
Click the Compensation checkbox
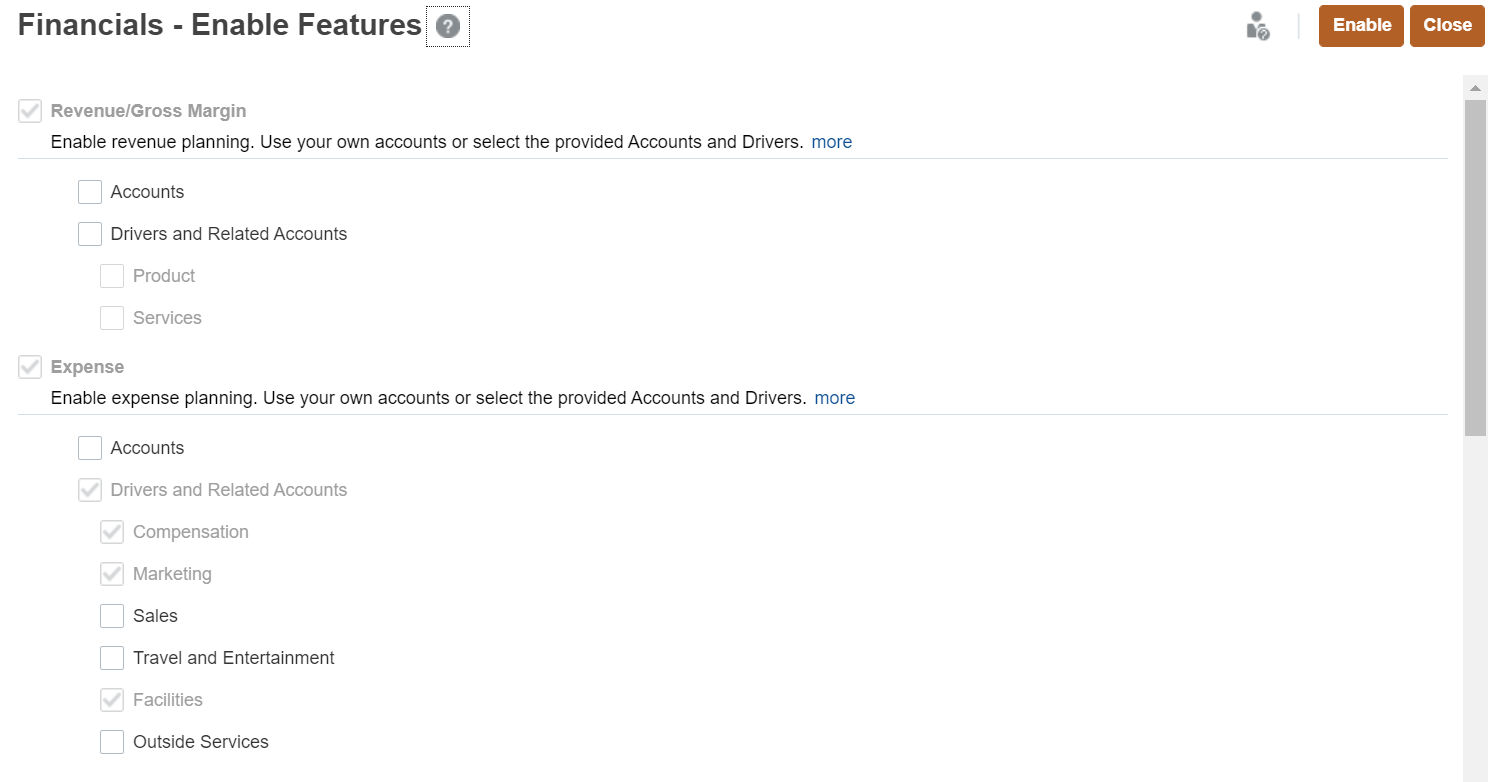[111, 531]
